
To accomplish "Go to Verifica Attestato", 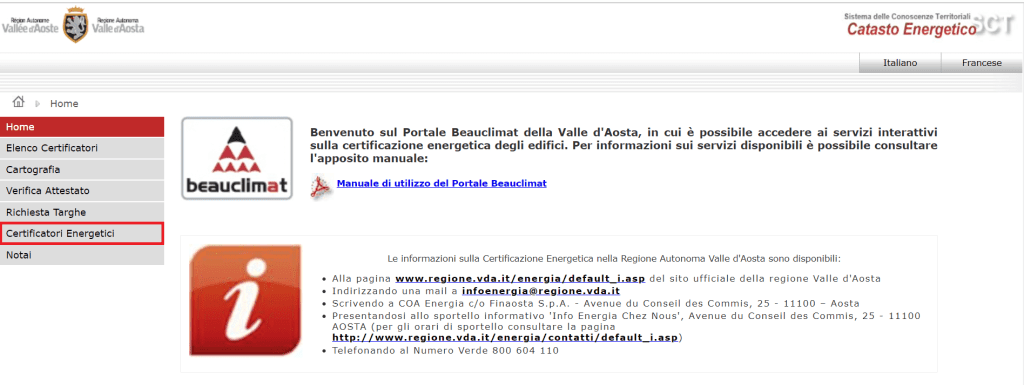I will [x=82, y=191].
